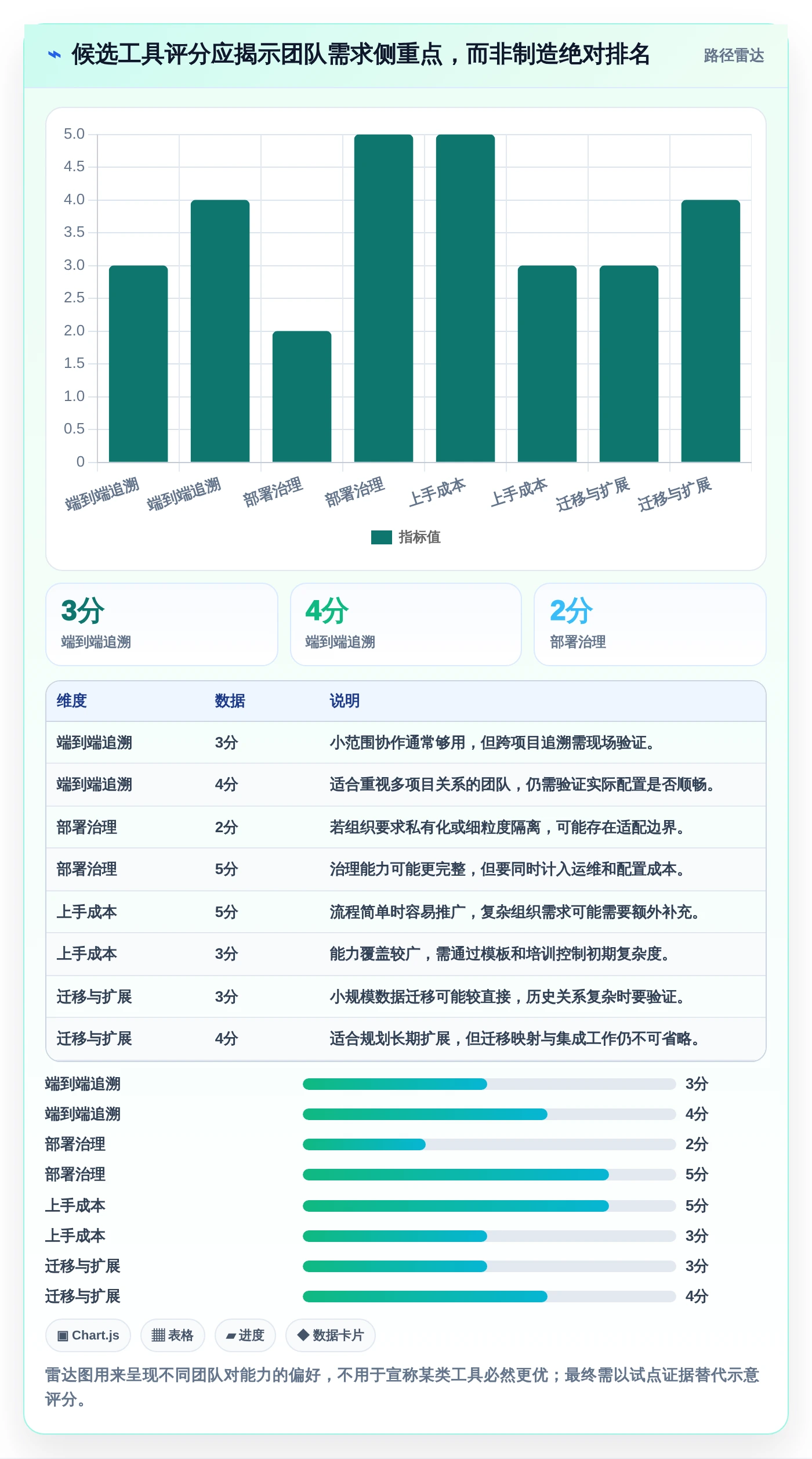Screen dimensions: 812x1459
Task: Click the table text '小规模数据迁移可能较直接，历史关系复杂时要验证。'
Action: click(507, 997)
